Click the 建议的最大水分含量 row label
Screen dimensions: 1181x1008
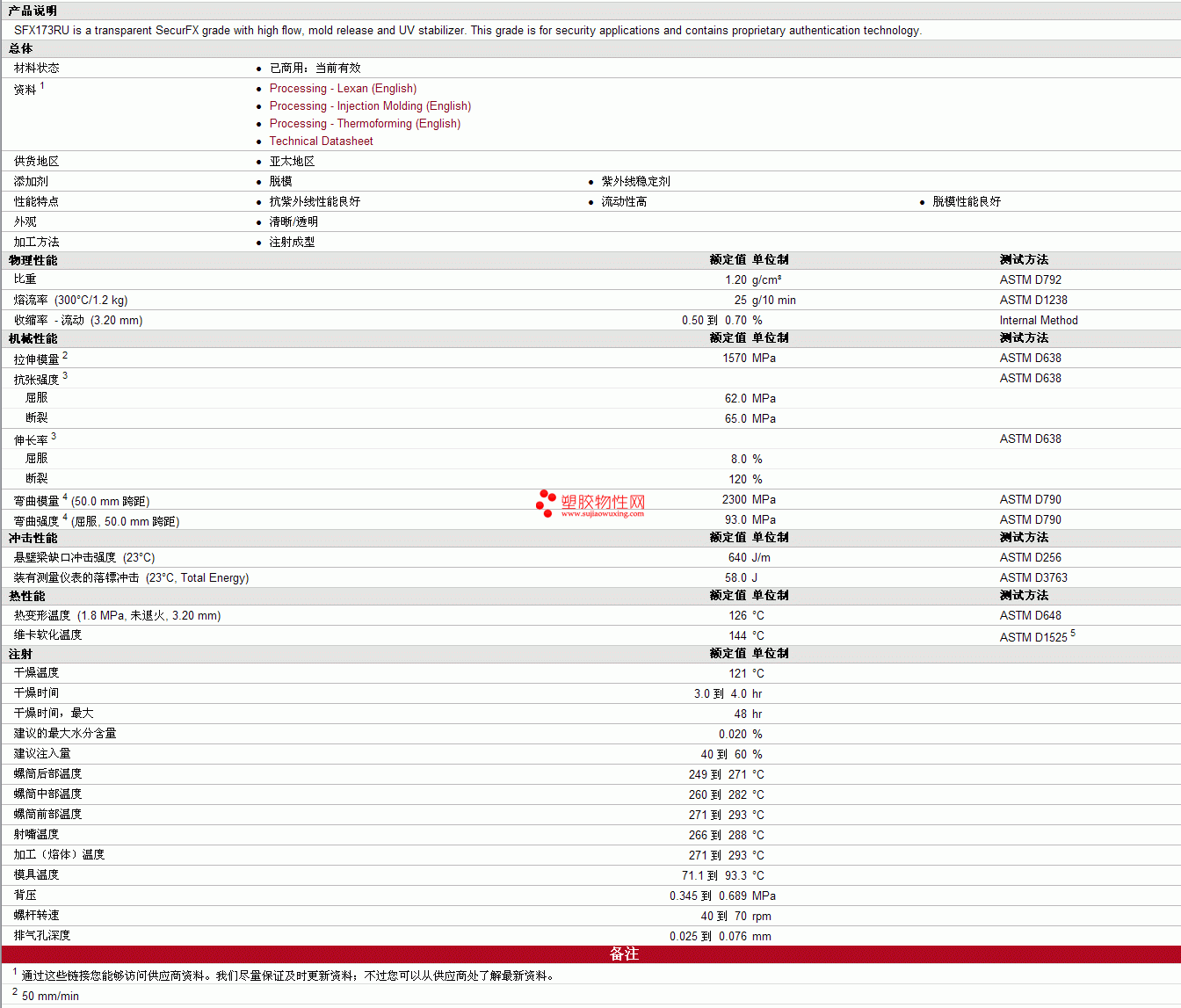tap(65, 735)
